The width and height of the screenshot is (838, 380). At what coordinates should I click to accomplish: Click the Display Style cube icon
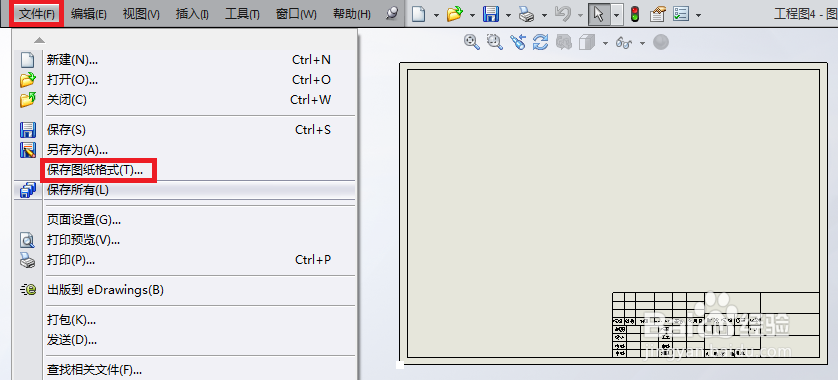pyautogui.click(x=587, y=42)
